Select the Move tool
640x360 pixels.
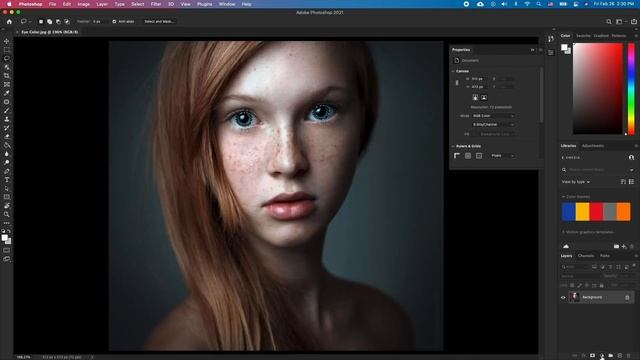pos(7,41)
